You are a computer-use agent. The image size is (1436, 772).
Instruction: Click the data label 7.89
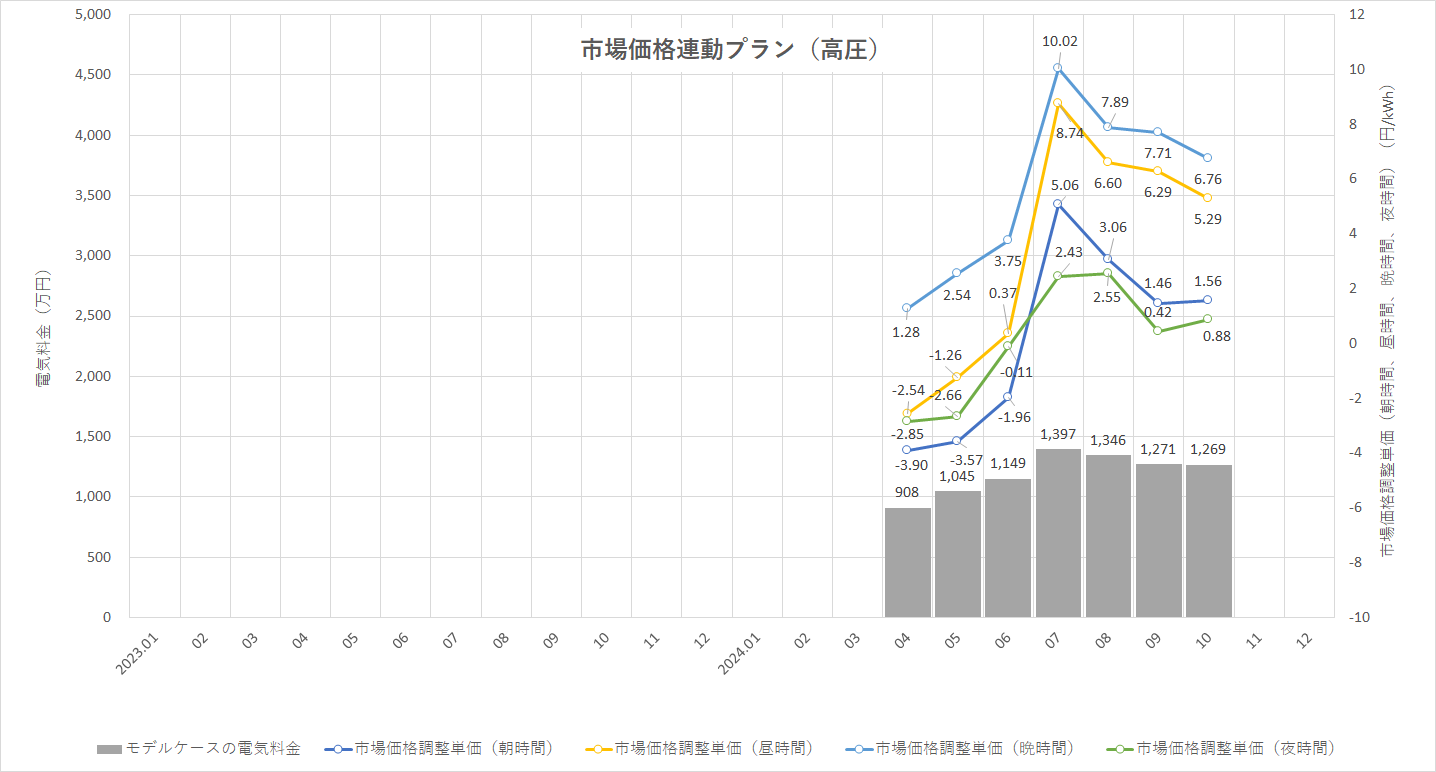click(1115, 102)
